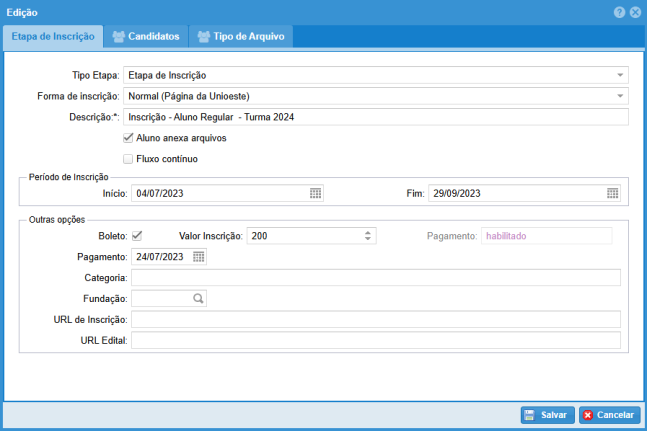The height and width of the screenshot is (431, 647).
Task: Toggle the Aluno anexa arquivos checkbox
Action: [x=128, y=138]
